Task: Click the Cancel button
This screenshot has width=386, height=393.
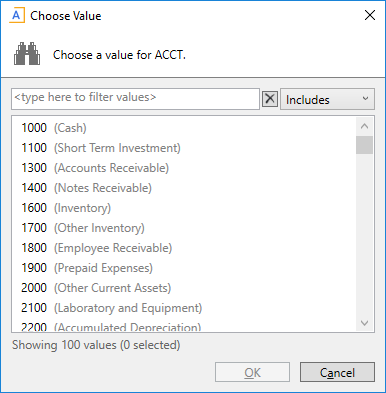Action: pyautogui.click(x=337, y=372)
